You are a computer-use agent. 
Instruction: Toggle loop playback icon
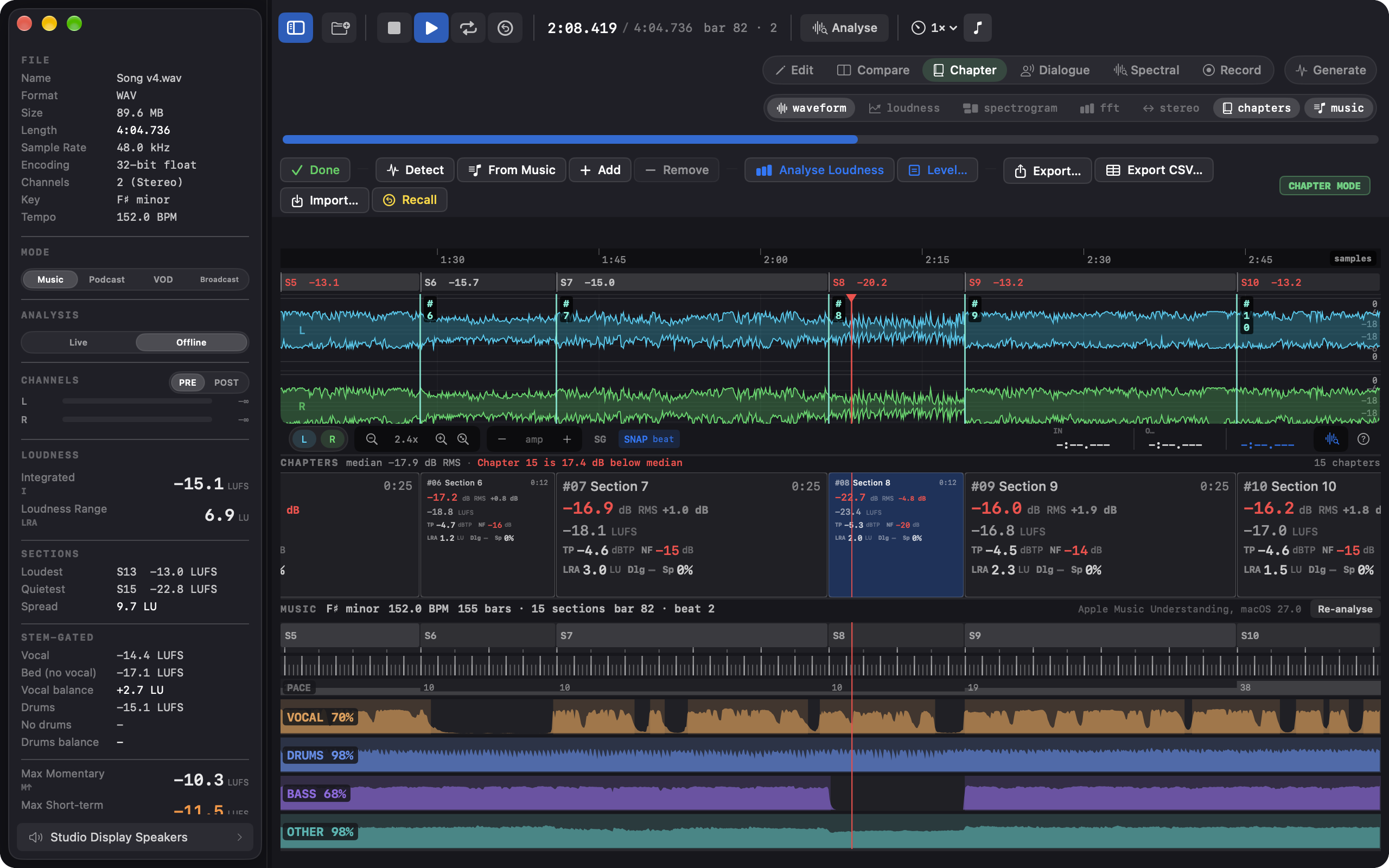point(468,28)
